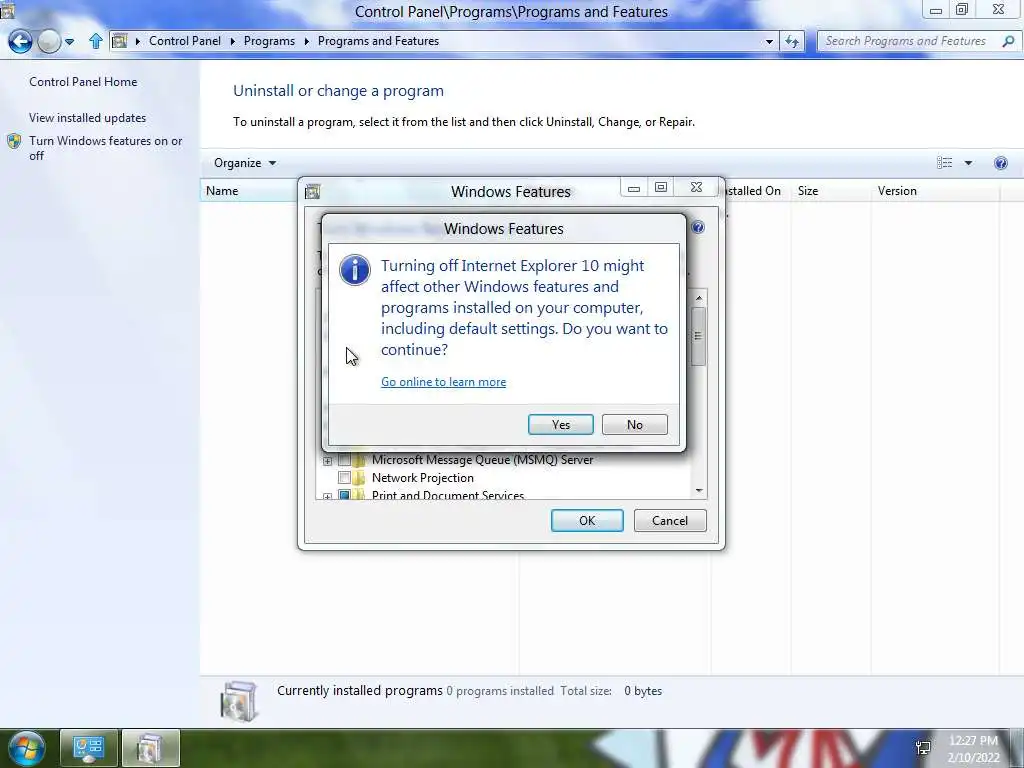The image size is (1024, 768).
Task: Click the Windows Features title bar icon
Action: click(313, 191)
